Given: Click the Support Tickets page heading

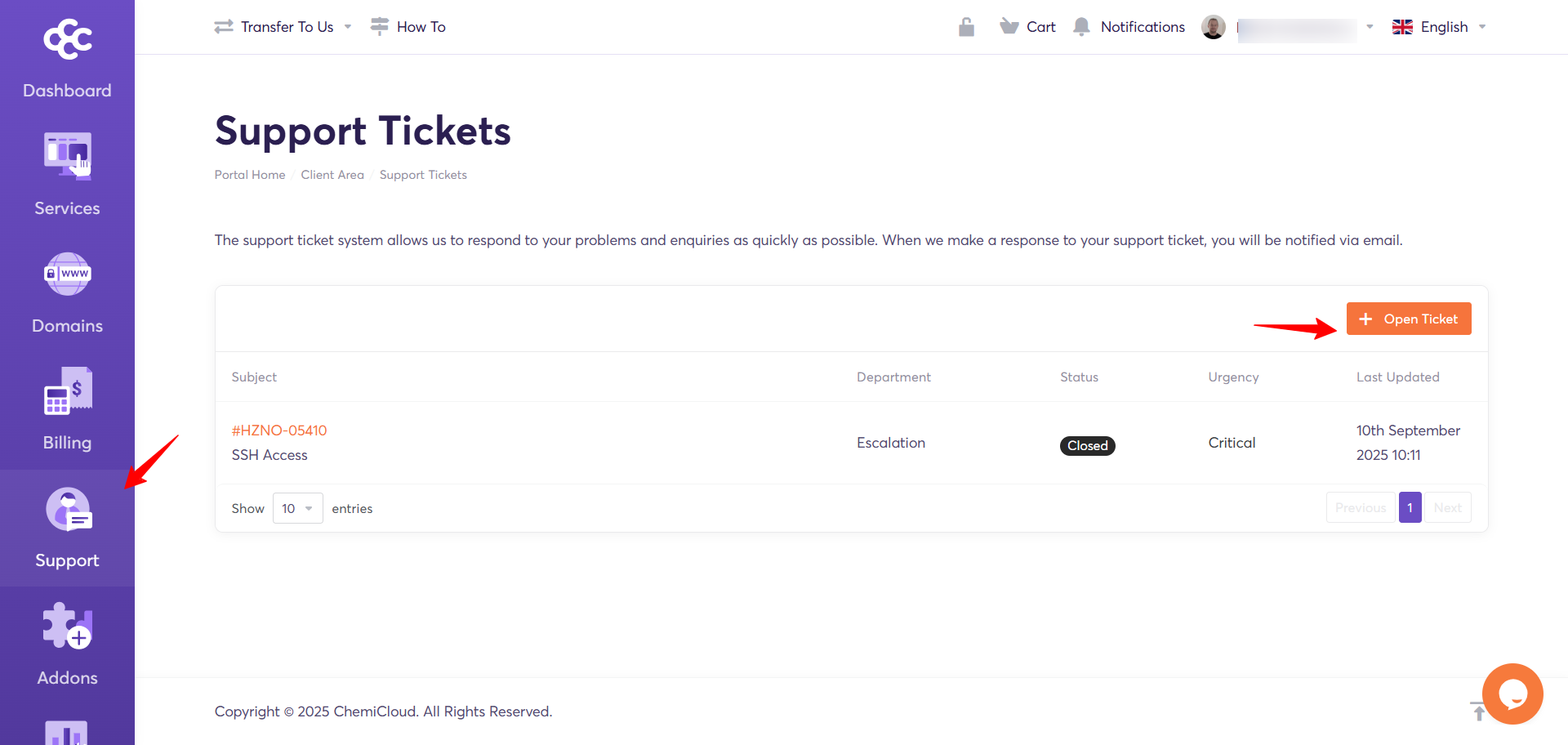Looking at the screenshot, I should click(363, 132).
